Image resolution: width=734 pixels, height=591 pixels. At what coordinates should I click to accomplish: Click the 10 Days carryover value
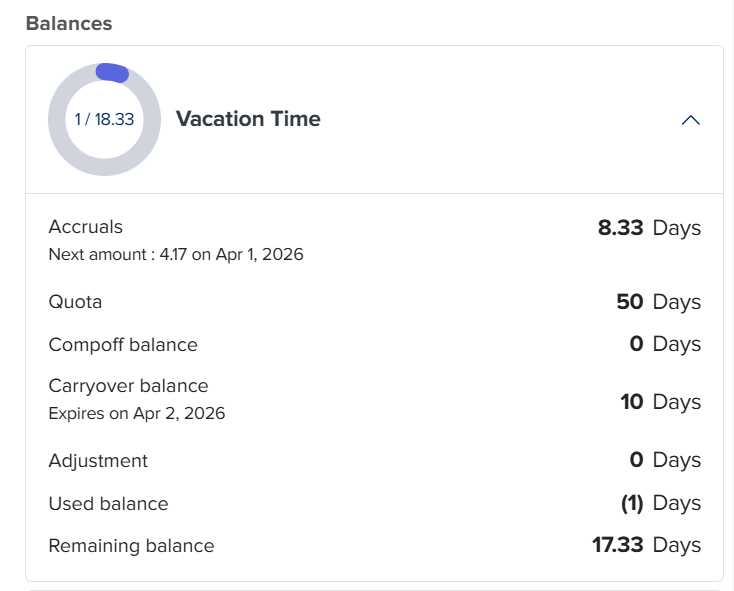[x=660, y=402]
